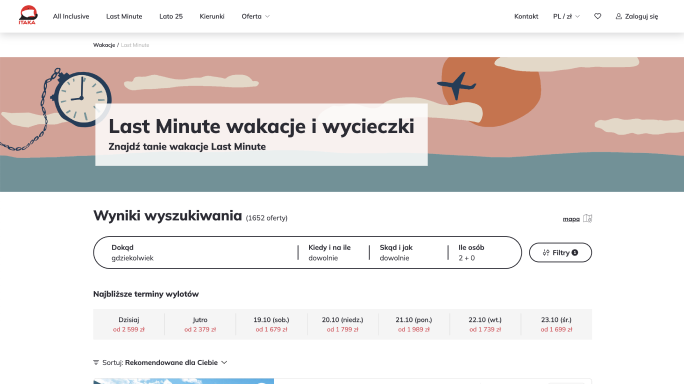This screenshot has width=684, height=384.
Task: Open the Last Minute menu item
Action: point(124,17)
